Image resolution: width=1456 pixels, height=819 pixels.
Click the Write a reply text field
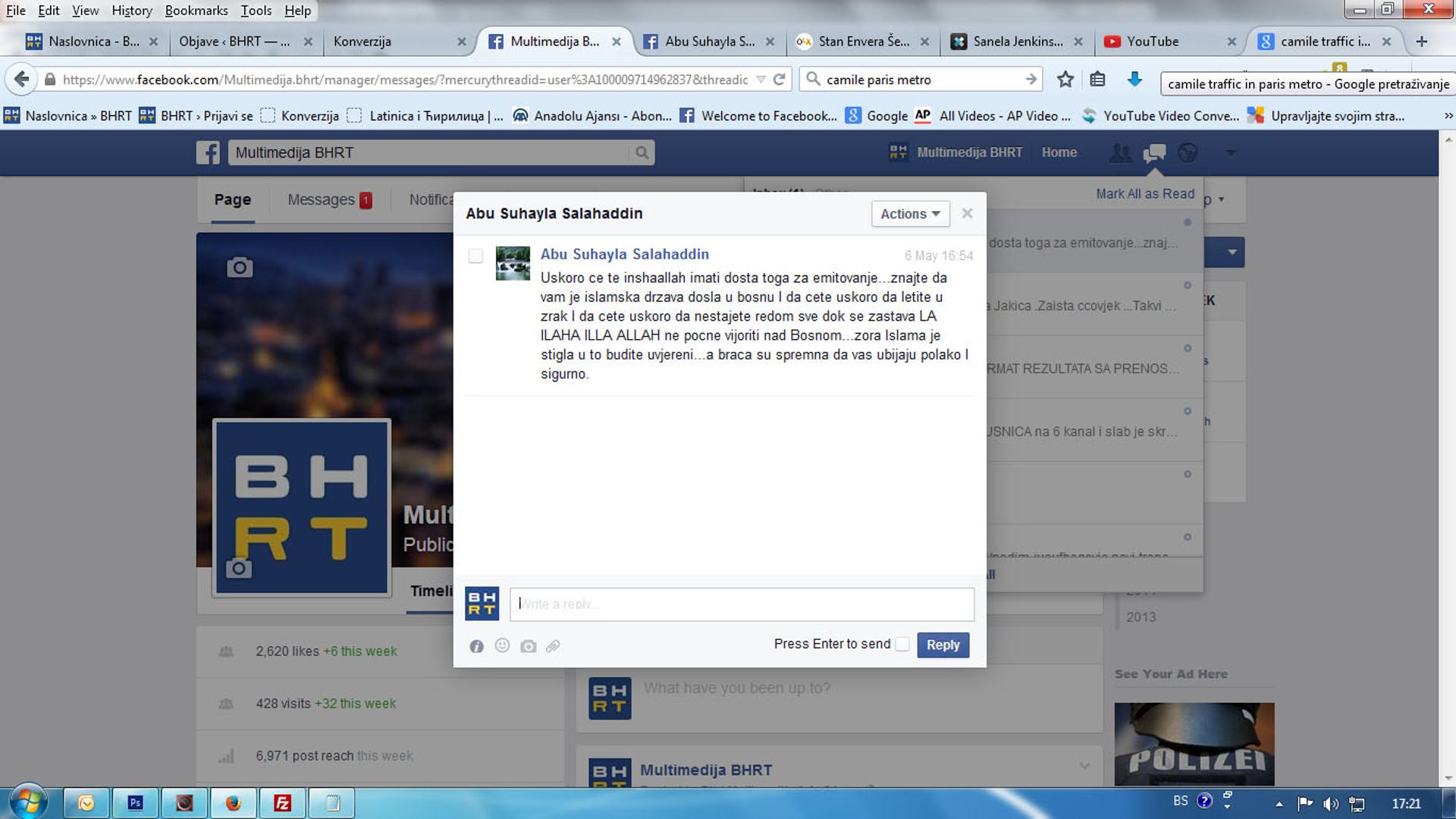pos(741,604)
